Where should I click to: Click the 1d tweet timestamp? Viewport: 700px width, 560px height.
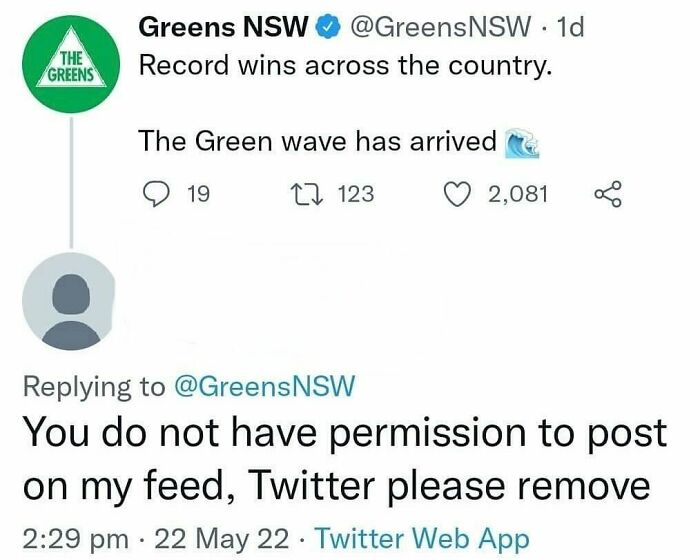pos(572,28)
